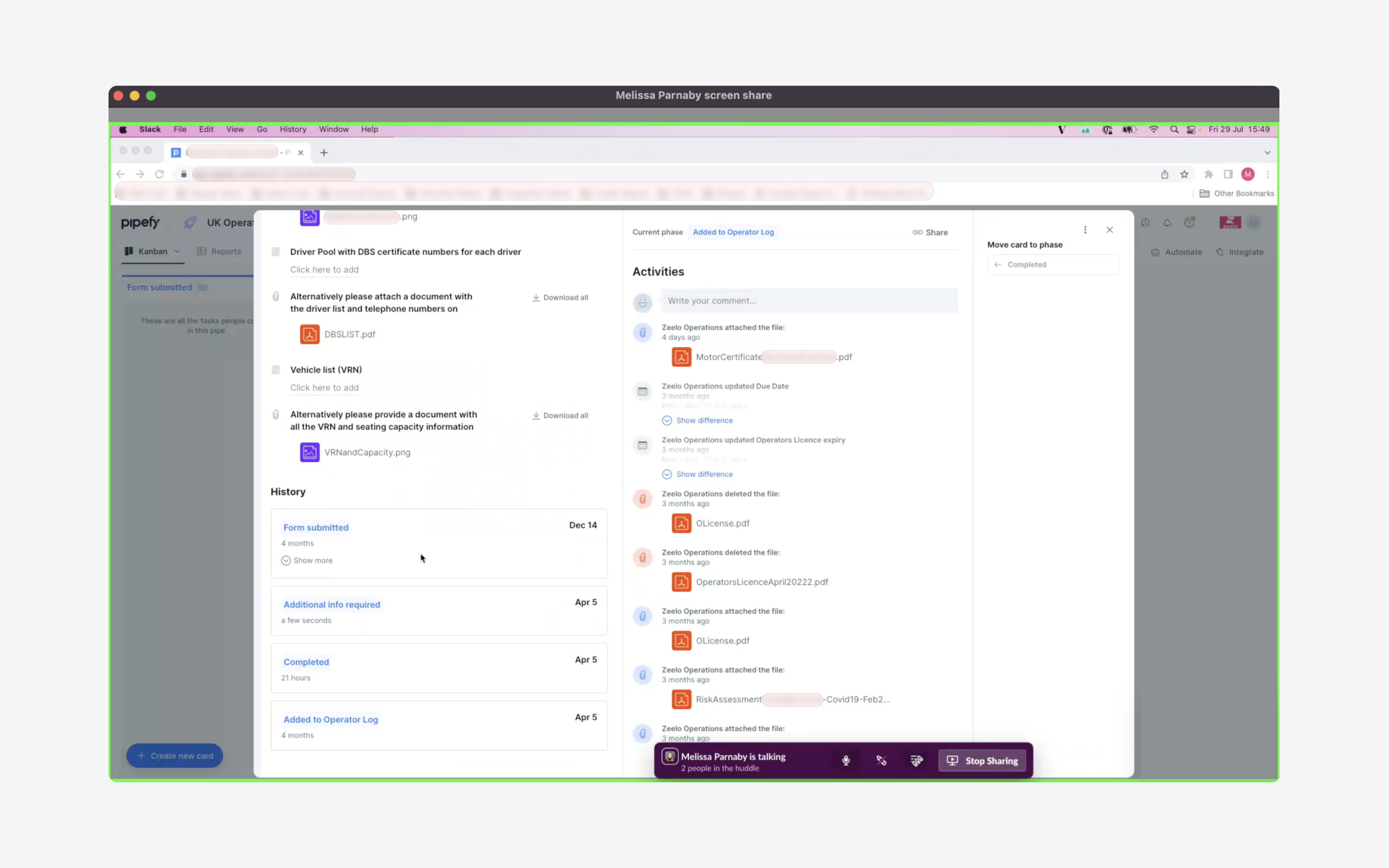Show difference for Operators Licence expiry
The width and height of the screenshot is (1389, 868).
pos(697,474)
